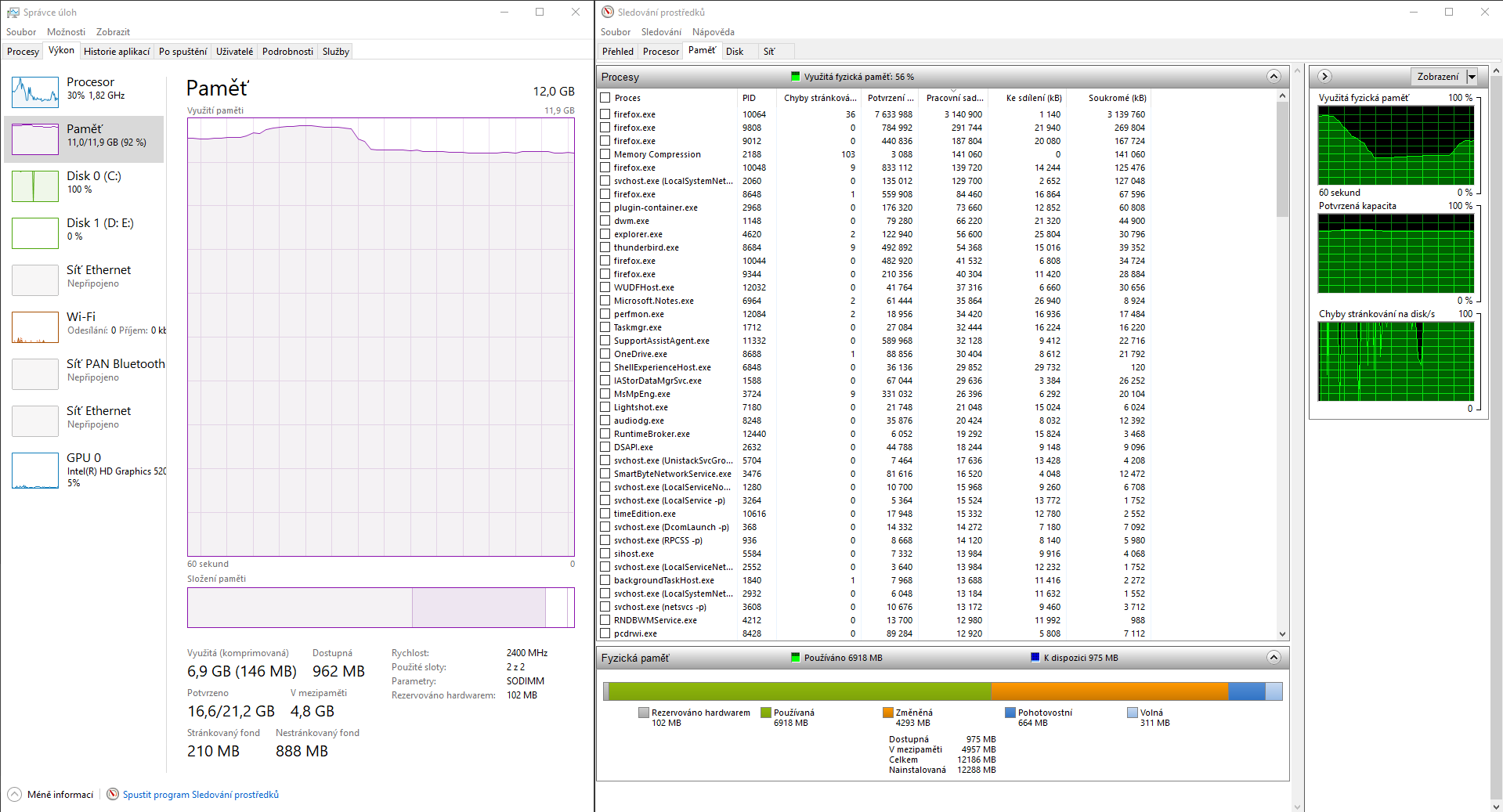Select the Wi-Fi graph thumbnail
This screenshot has width=1503, height=812.
35,327
